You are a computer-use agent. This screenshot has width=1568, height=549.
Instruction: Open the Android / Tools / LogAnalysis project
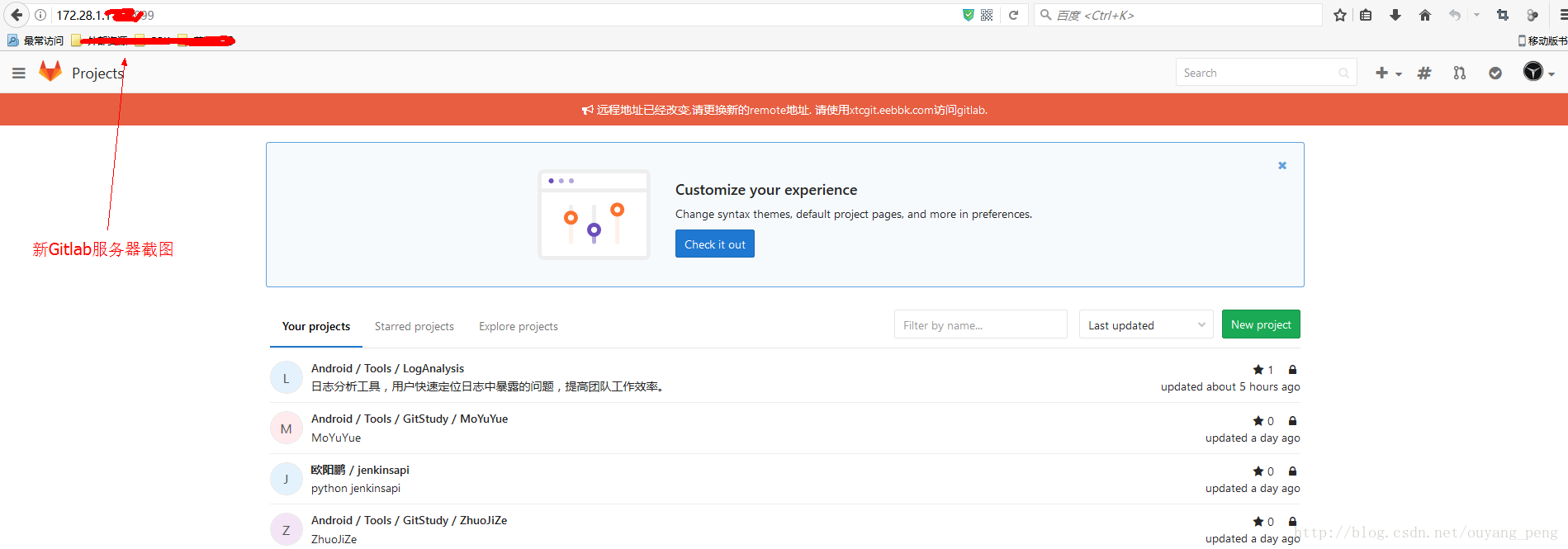387,368
